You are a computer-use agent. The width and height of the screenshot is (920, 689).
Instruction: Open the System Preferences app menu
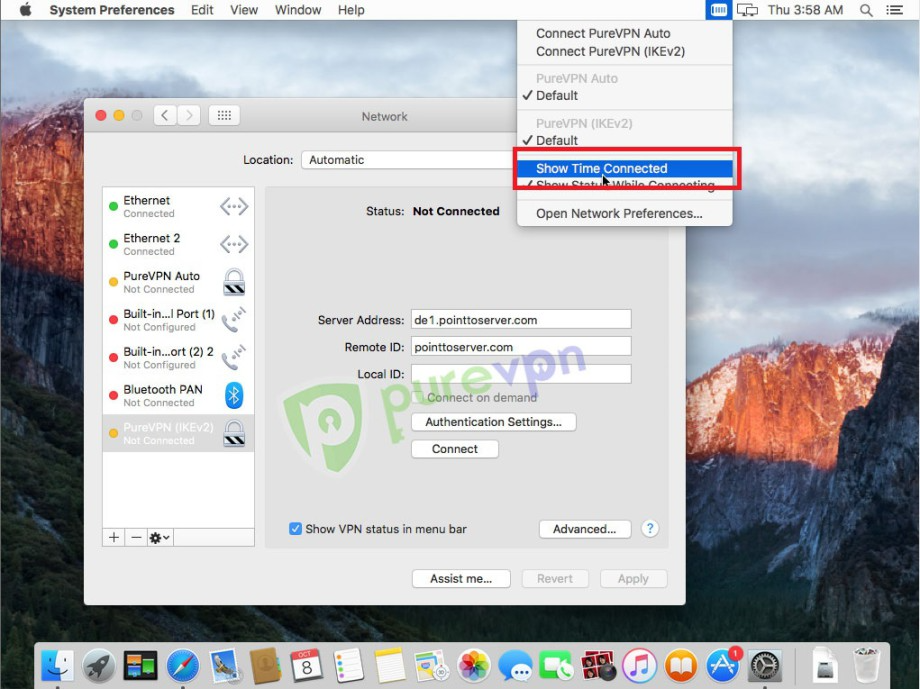[111, 10]
